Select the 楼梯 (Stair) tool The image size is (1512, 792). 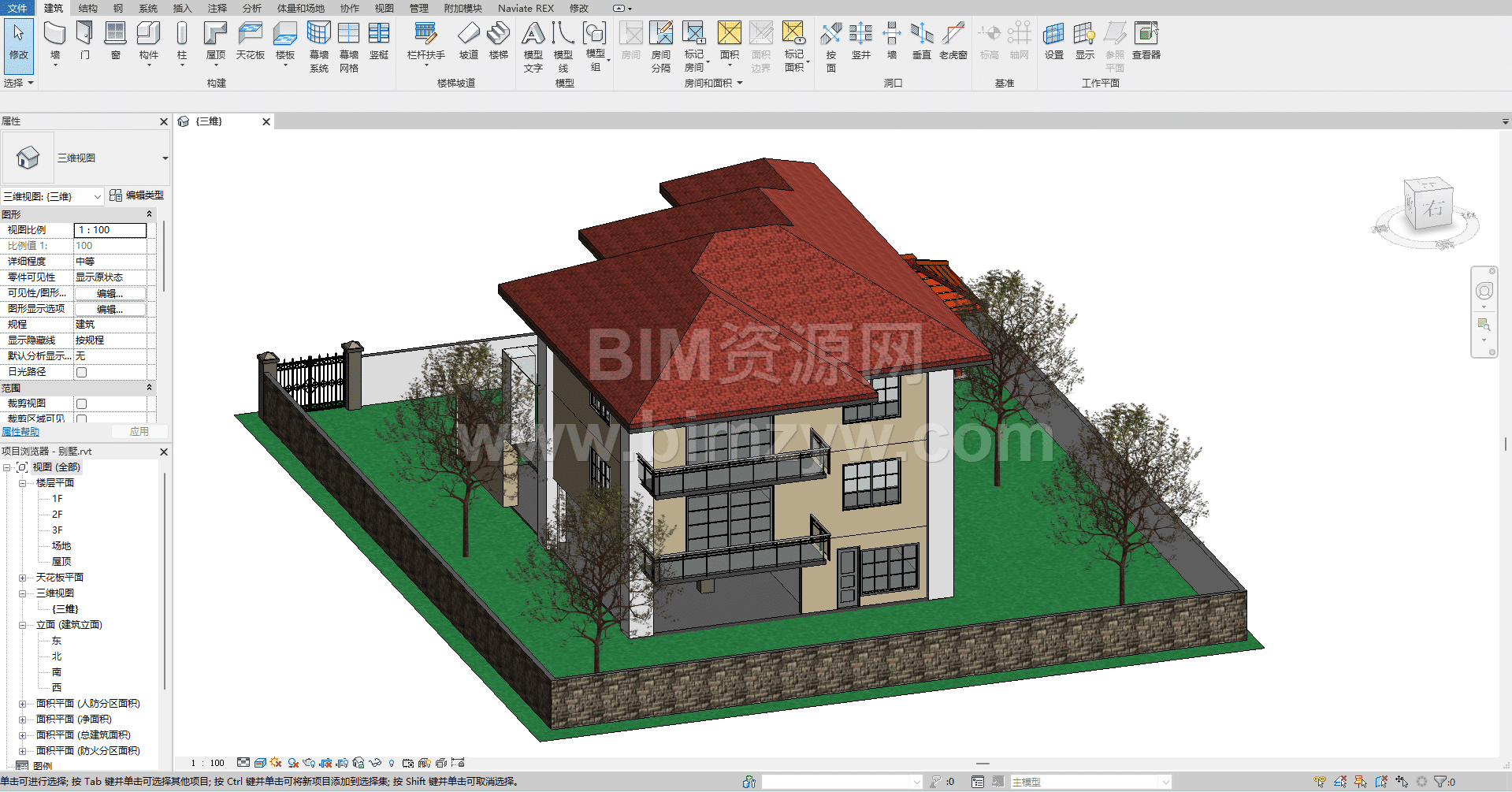coord(499,41)
